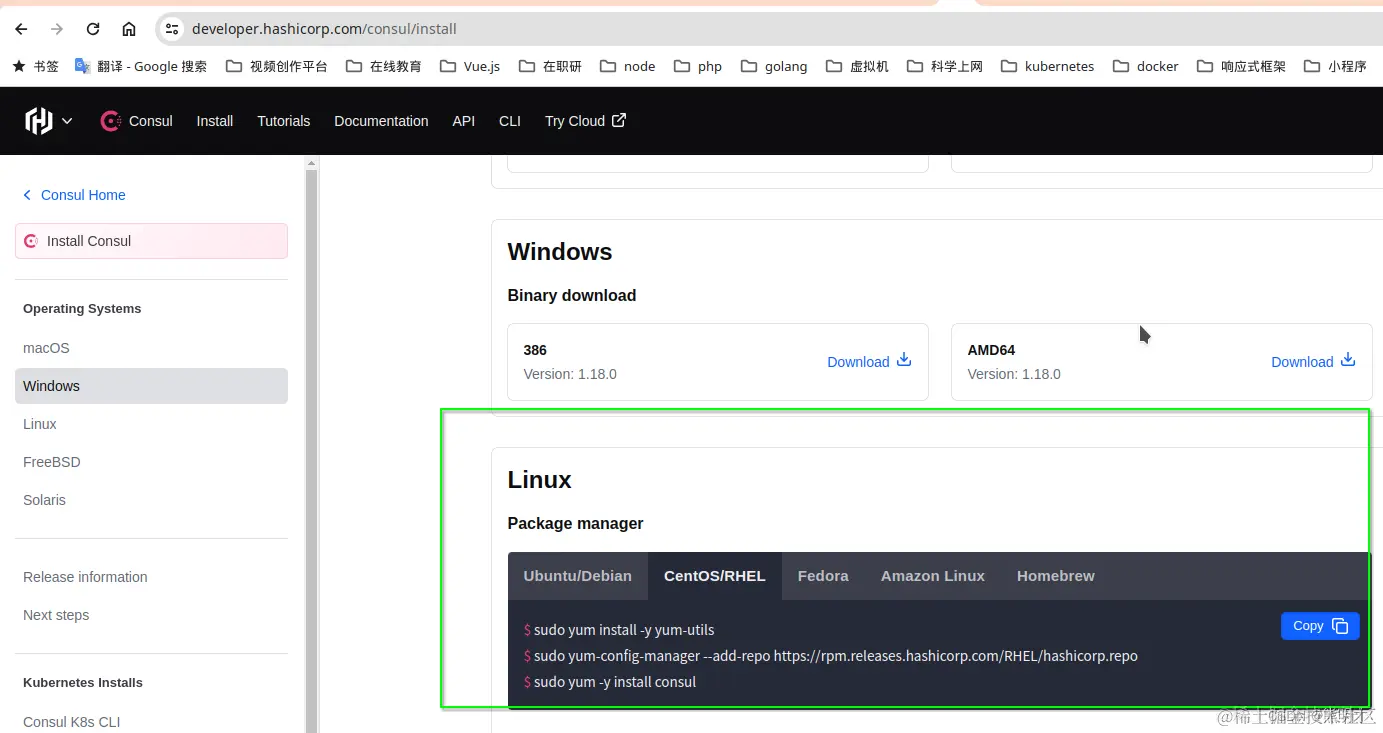Jump to Linux in sidebar
The height and width of the screenshot is (733, 1383).
click(151, 424)
